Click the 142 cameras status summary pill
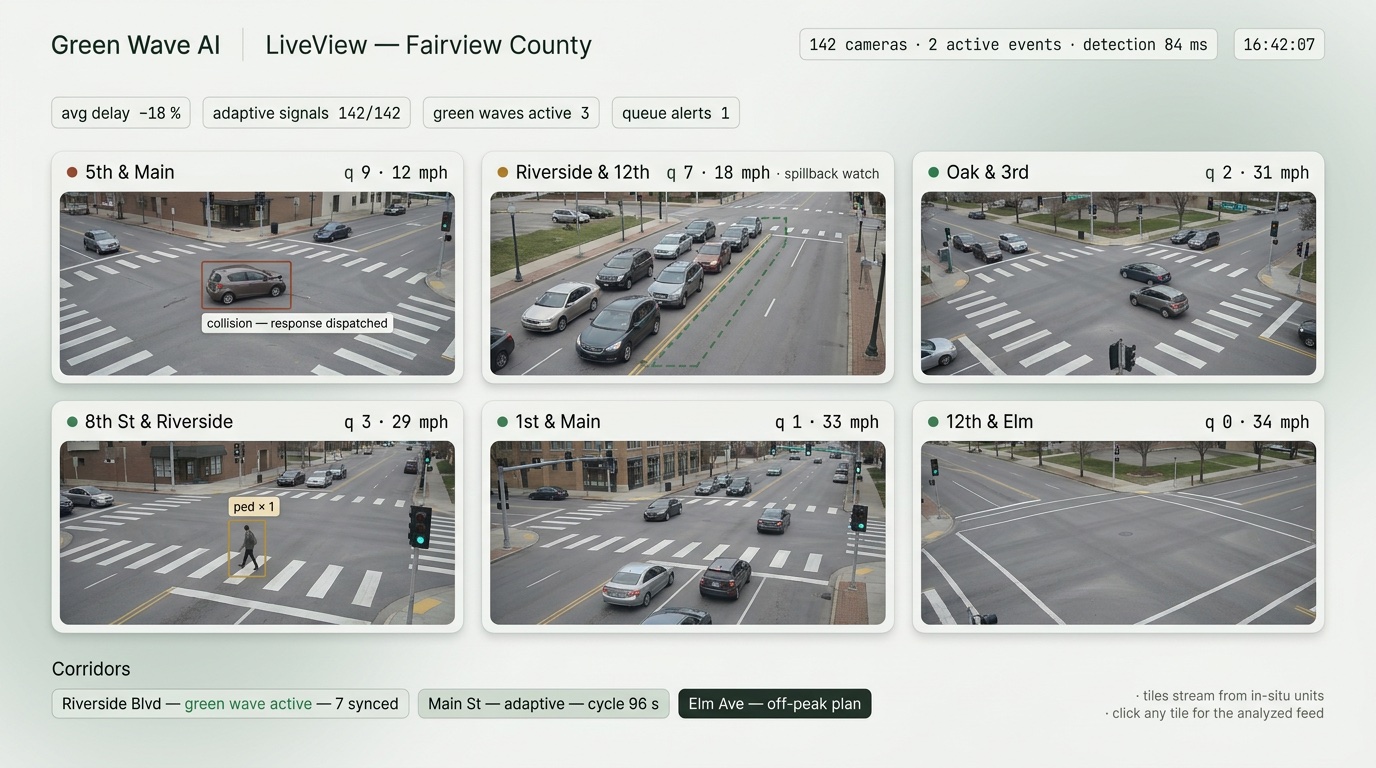This screenshot has height=768, width=1376. click(1008, 45)
